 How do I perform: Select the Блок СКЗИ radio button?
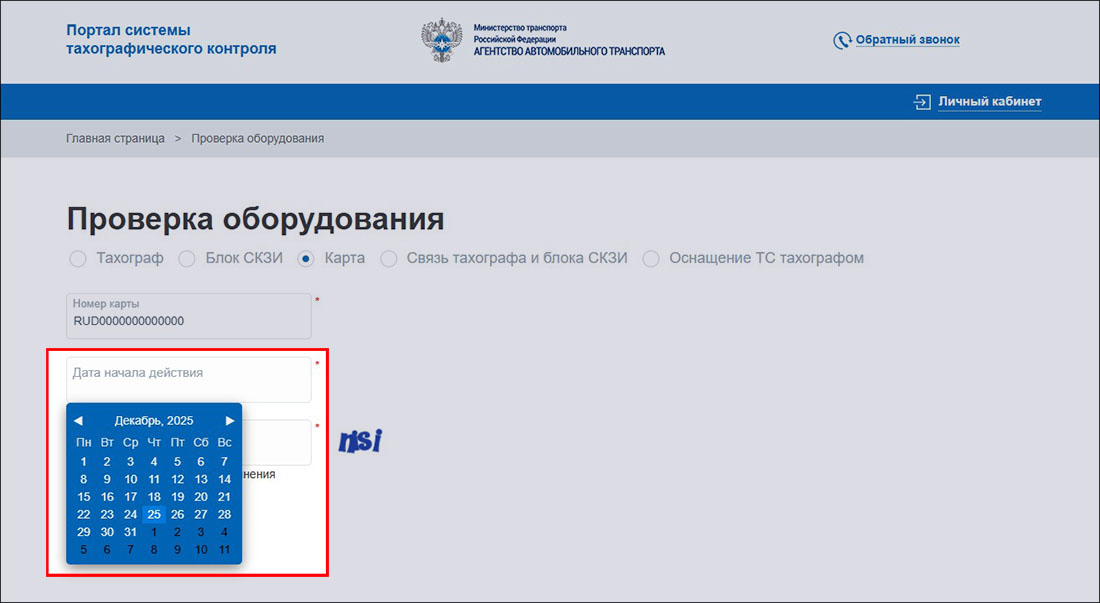click(187, 258)
